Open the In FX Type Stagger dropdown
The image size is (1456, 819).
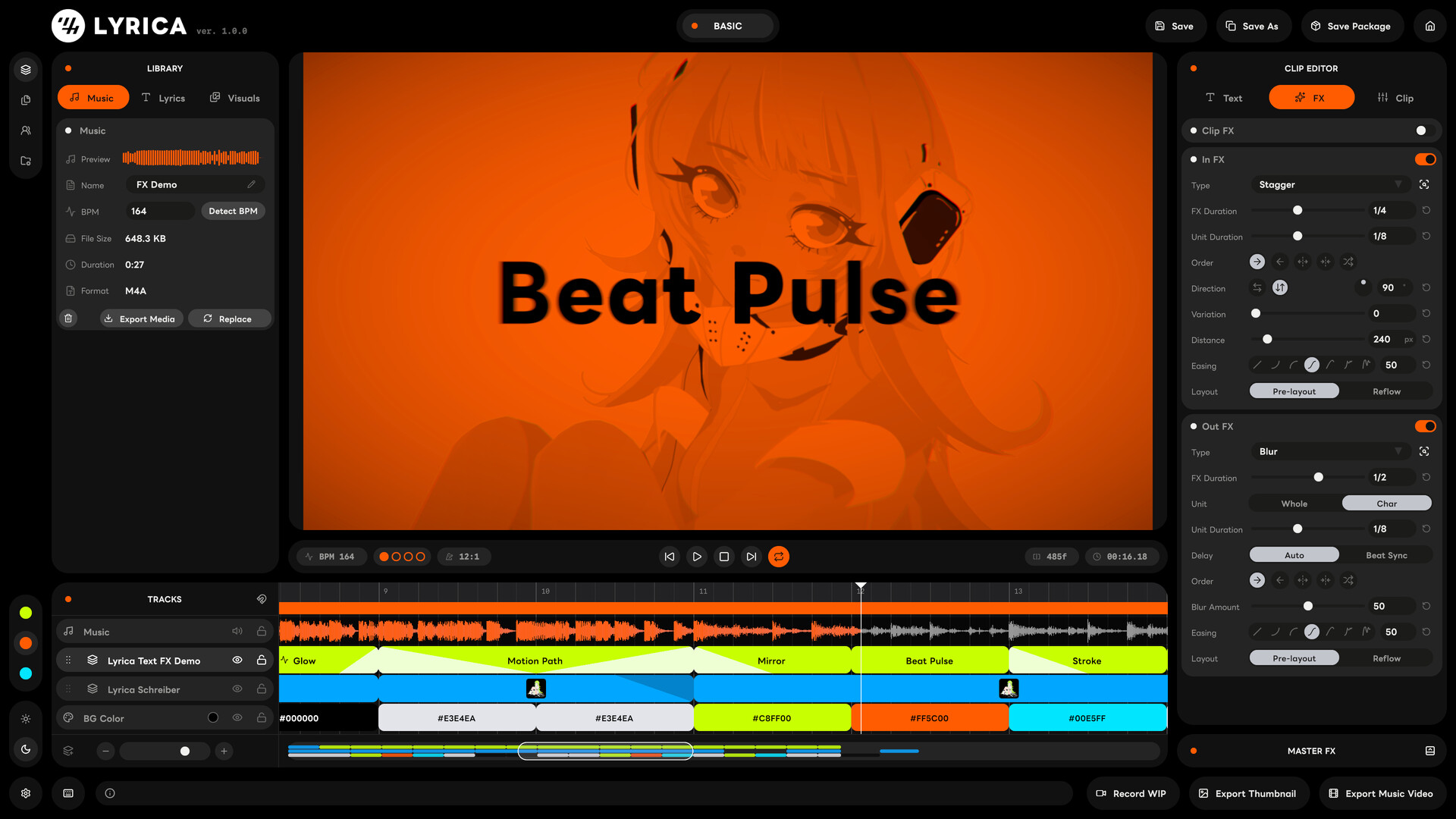1330,184
